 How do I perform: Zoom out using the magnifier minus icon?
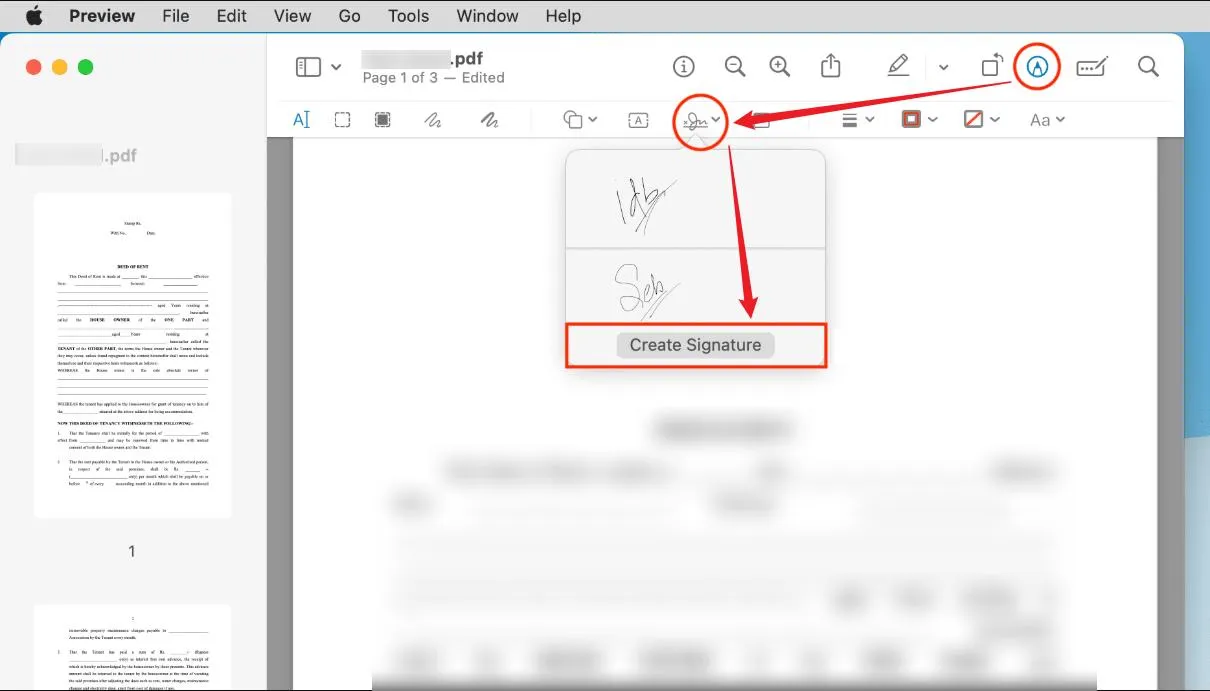(x=735, y=67)
